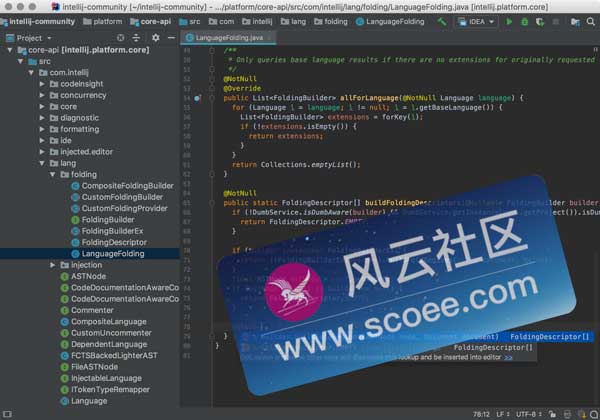The width and height of the screenshot is (600, 420).
Task: Click the Project panel settings gear icon
Action: (153, 37)
